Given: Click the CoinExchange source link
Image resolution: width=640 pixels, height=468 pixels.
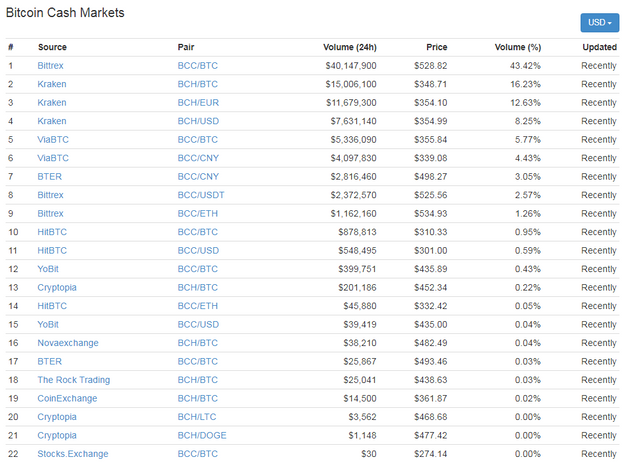Looking at the screenshot, I should click(x=67, y=399).
